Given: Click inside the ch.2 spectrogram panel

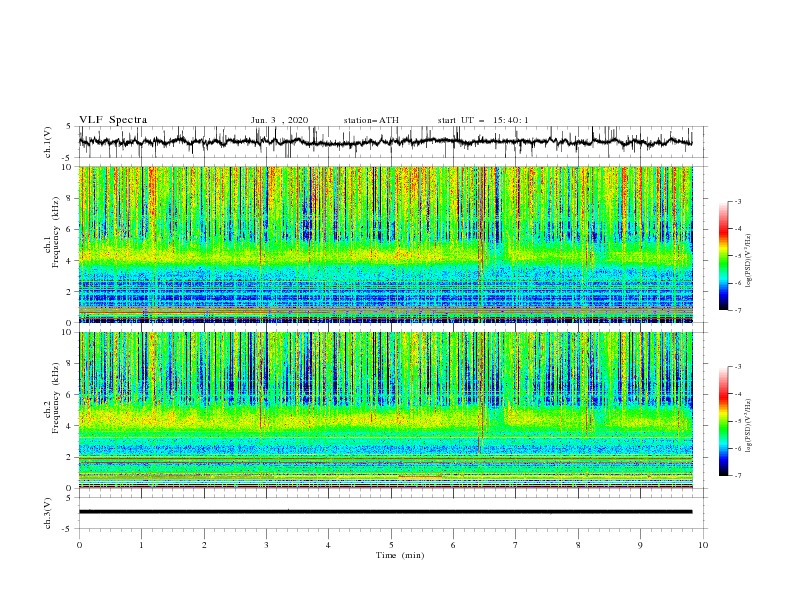Looking at the screenshot, I should pyautogui.click(x=385, y=410).
